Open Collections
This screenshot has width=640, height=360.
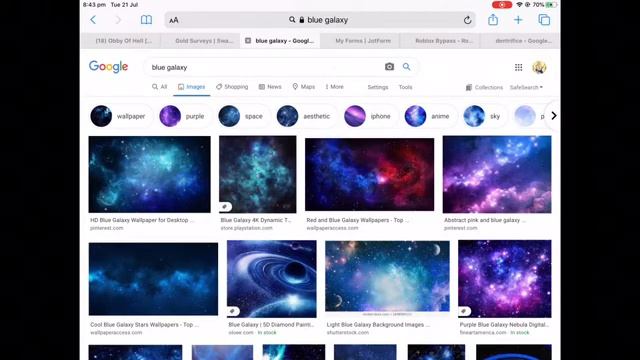click(x=484, y=87)
